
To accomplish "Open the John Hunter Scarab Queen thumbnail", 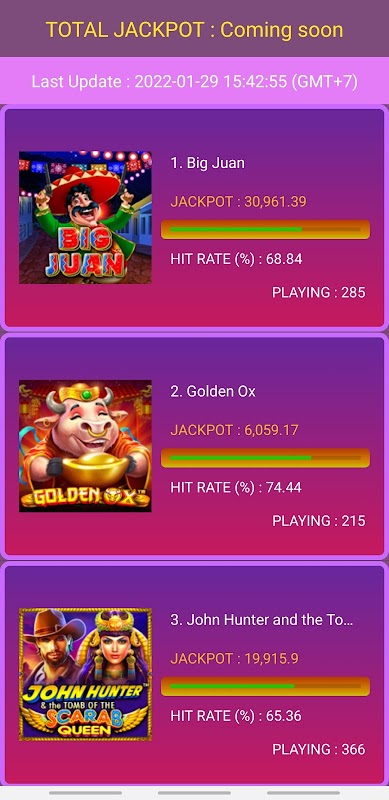I will [85, 674].
